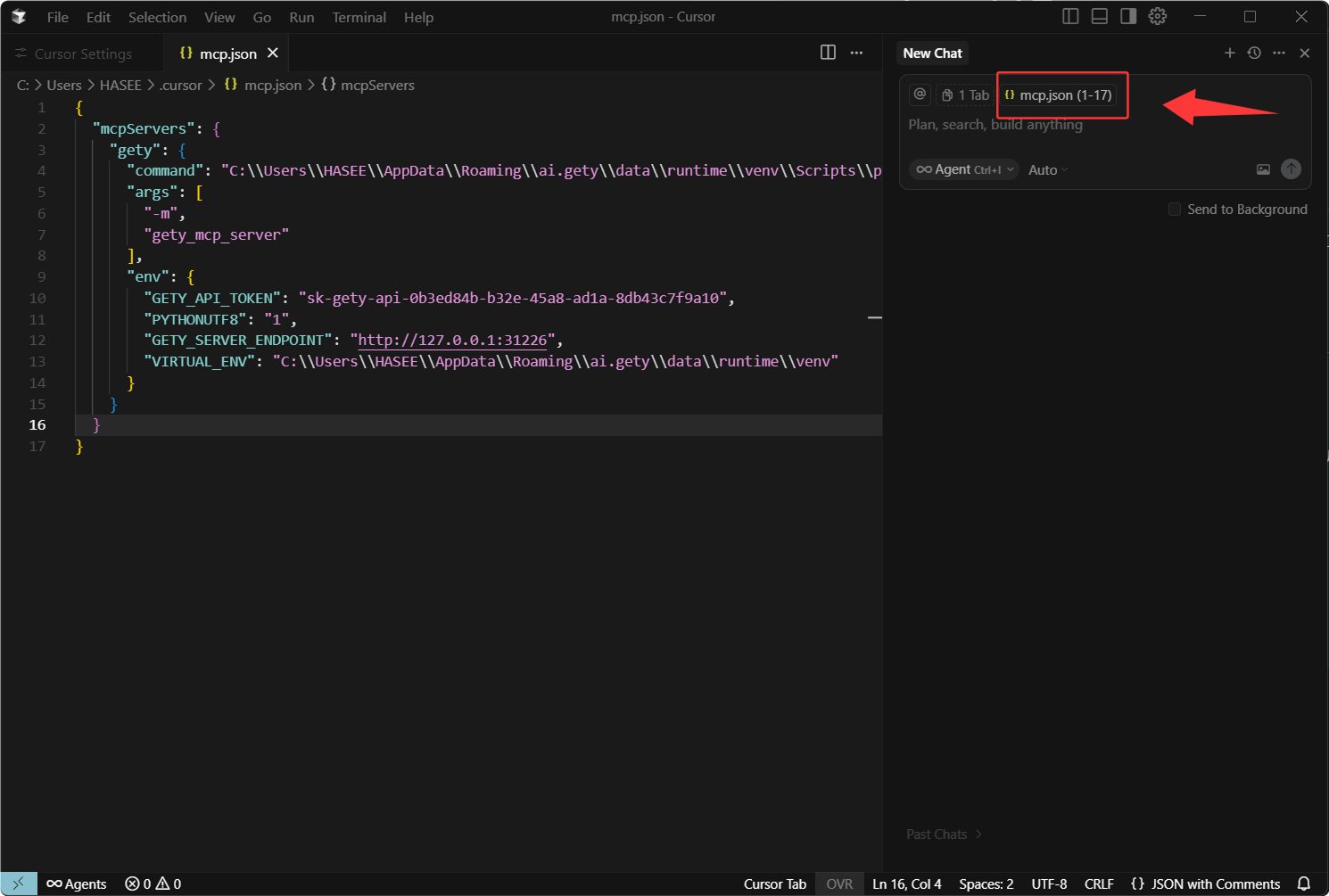Open the View menu
This screenshot has width=1329, height=896.
(x=219, y=17)
